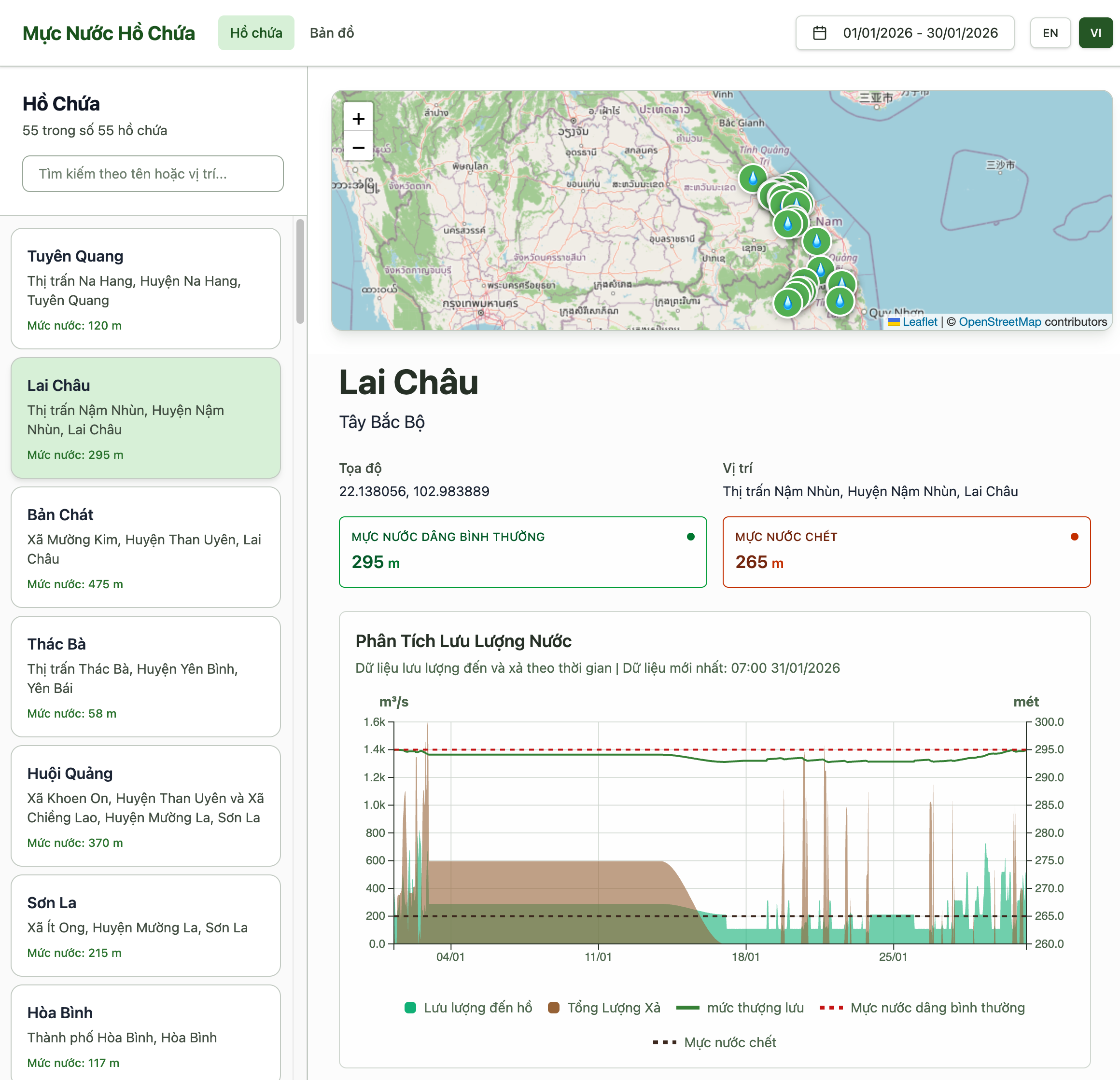Click the Phân Tích Lưu Lượng Nước heading
Screen dimensions: 1120x1080
pos(463,641)
